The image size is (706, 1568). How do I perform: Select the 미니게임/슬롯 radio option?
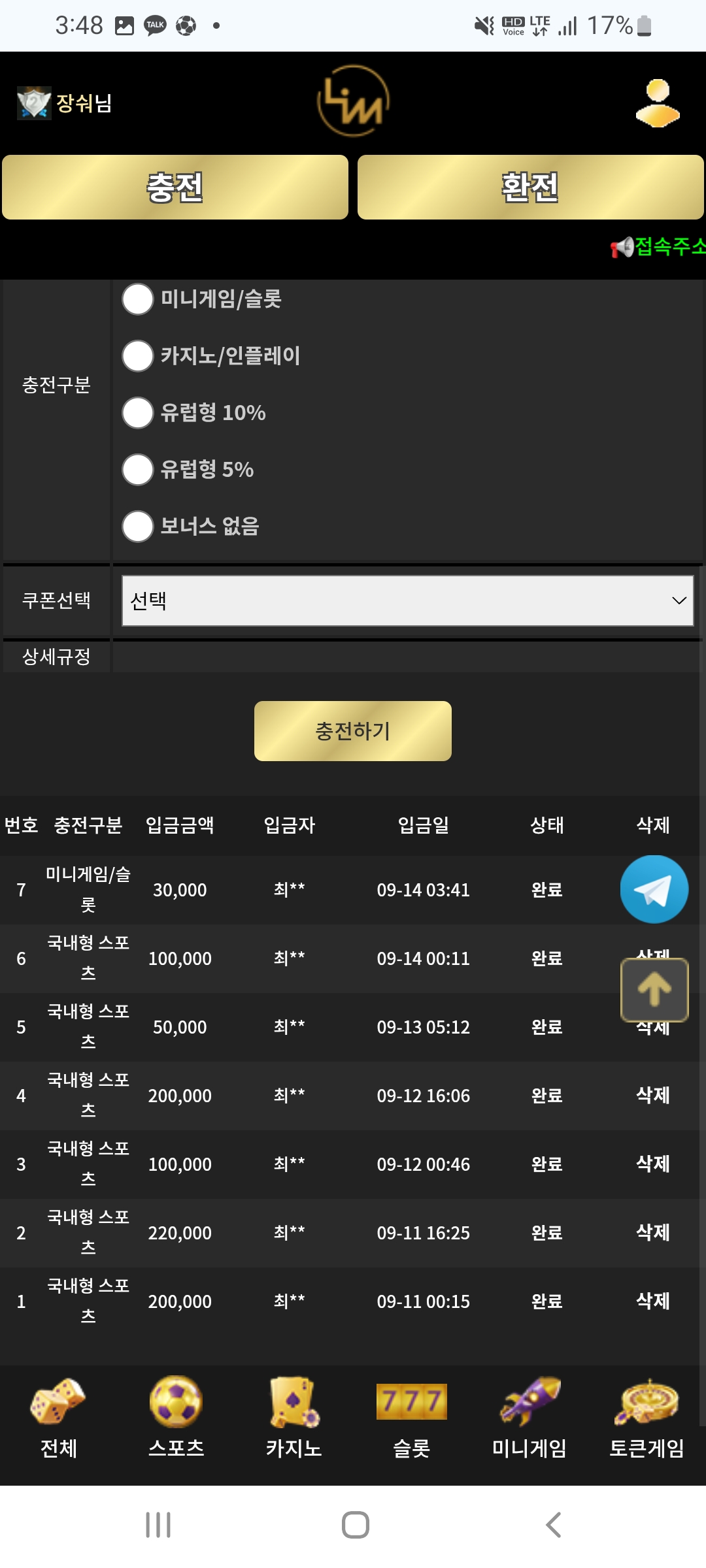tap(138, 299)
